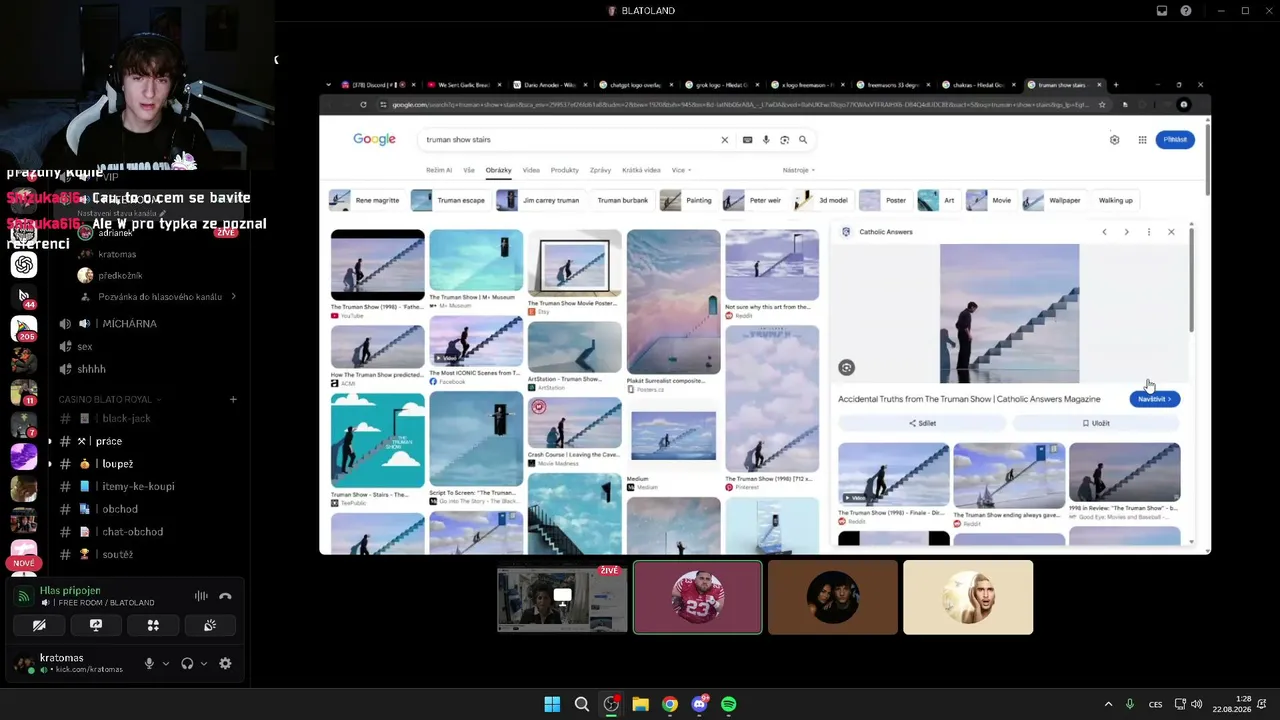Image resolution: width=1280 pixels, height=720 pixels.
Task: Open taskbar Search
Action: click(581, 704)
